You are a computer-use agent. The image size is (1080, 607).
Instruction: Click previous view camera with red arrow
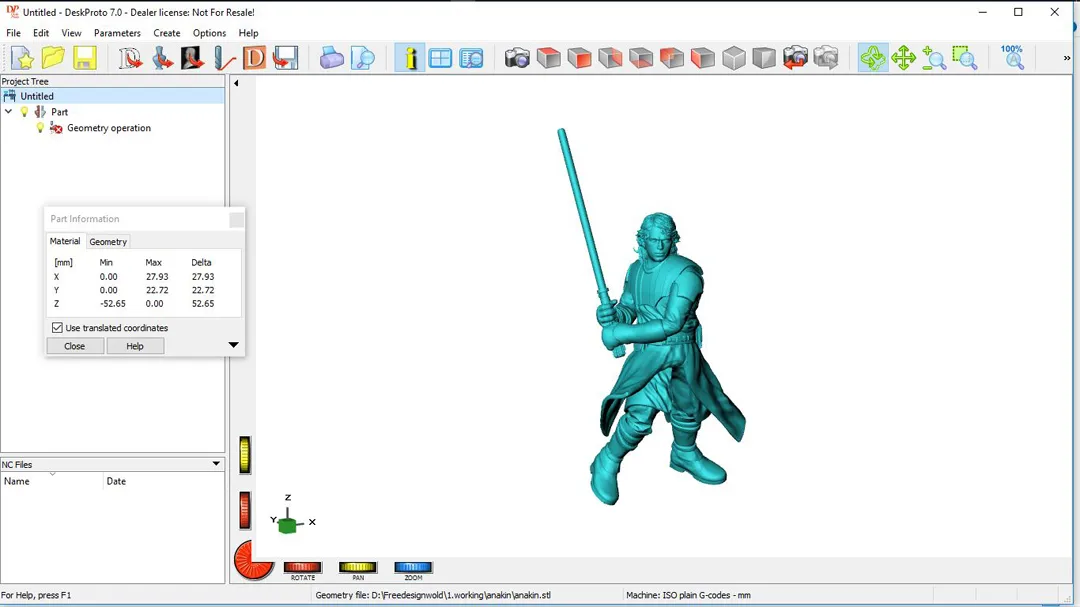tap(795, 58)
